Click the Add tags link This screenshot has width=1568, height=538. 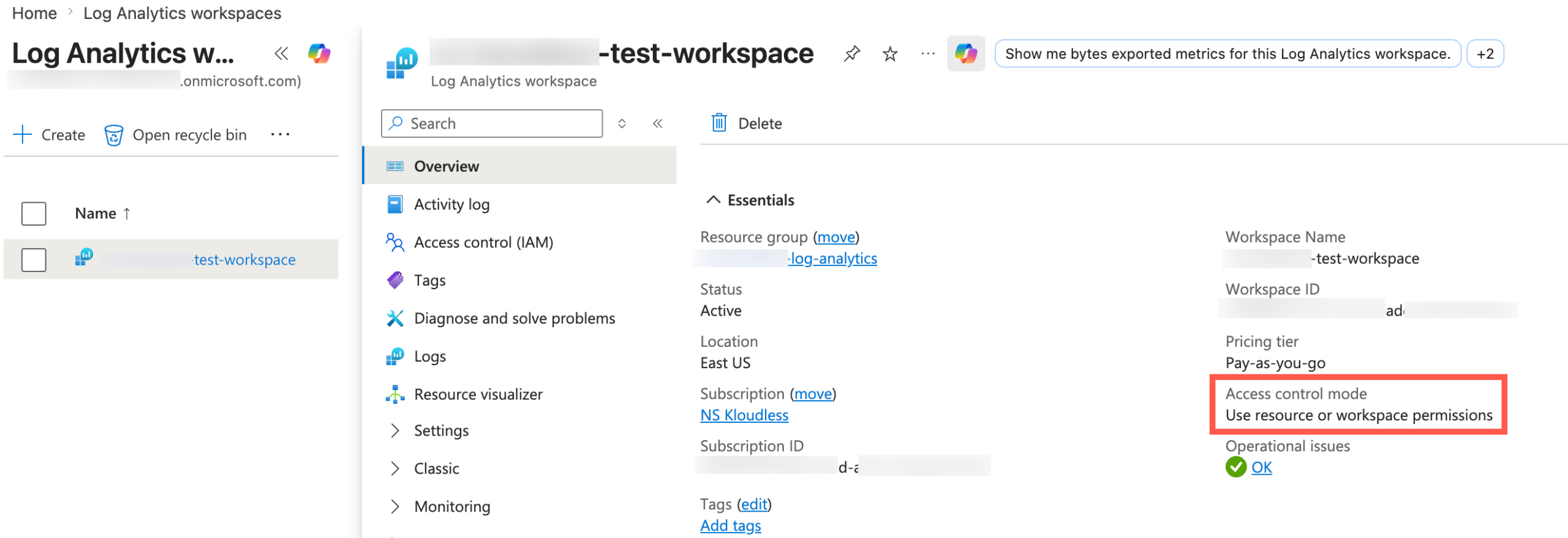pyautogui.click(x=731, y=526)
